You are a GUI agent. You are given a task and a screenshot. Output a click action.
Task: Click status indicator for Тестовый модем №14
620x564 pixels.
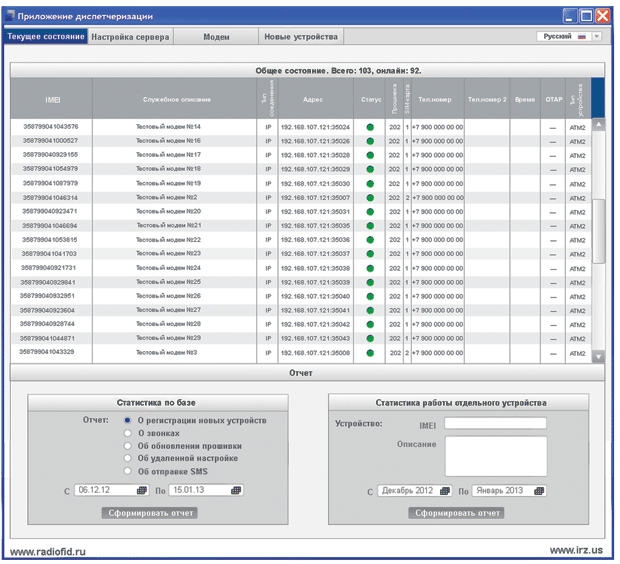click(370, 127)
